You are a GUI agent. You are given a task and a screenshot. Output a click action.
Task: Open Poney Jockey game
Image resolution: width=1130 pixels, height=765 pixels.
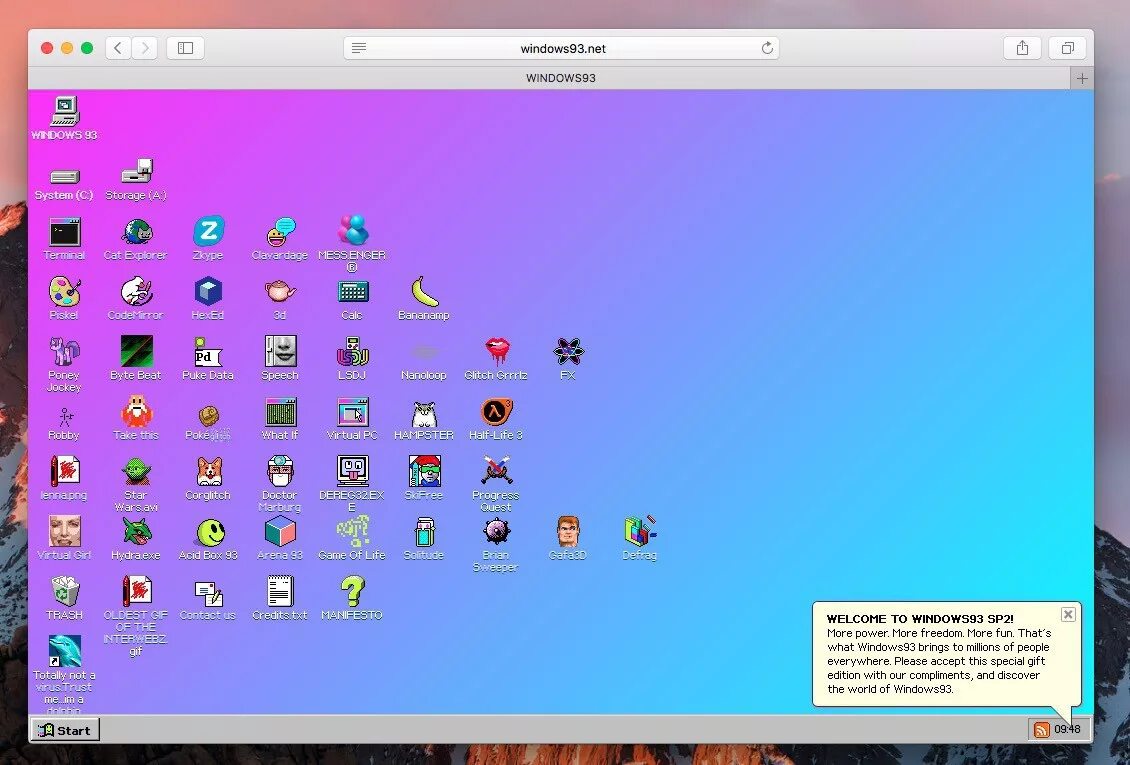point(64,352)
